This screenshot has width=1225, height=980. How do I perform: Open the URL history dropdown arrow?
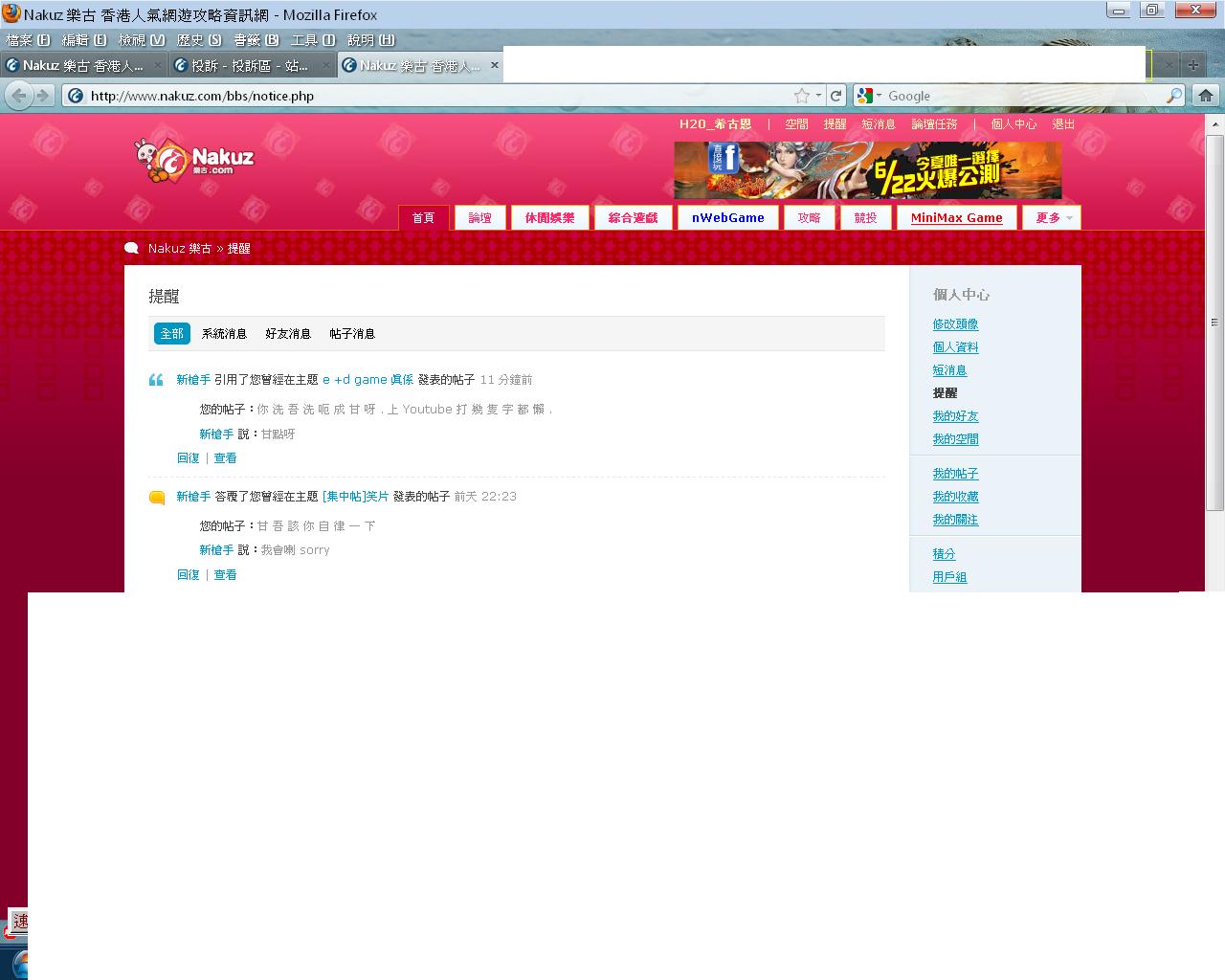[818, 96]
